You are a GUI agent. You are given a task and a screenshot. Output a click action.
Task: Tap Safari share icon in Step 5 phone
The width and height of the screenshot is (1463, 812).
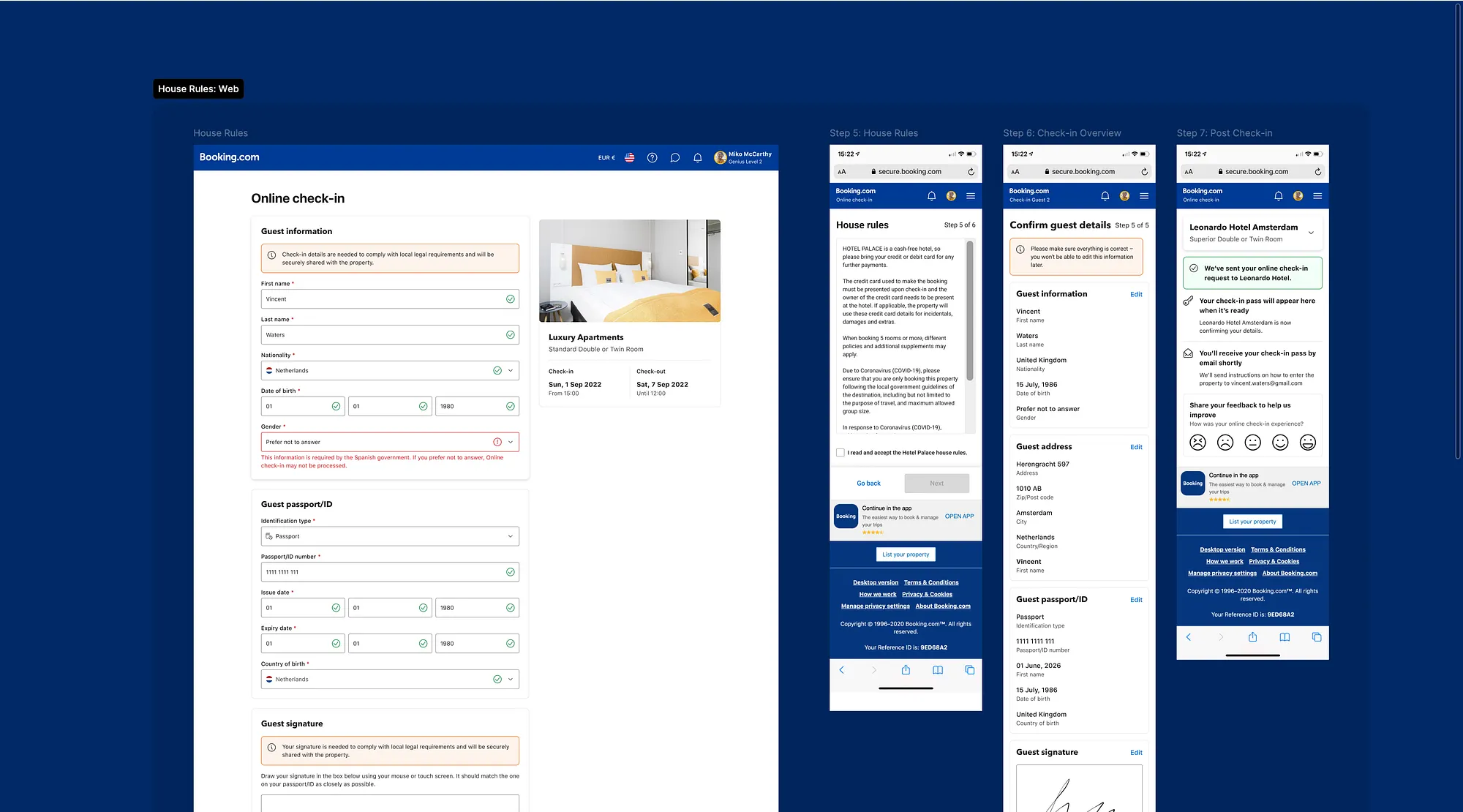coord(906,669)
